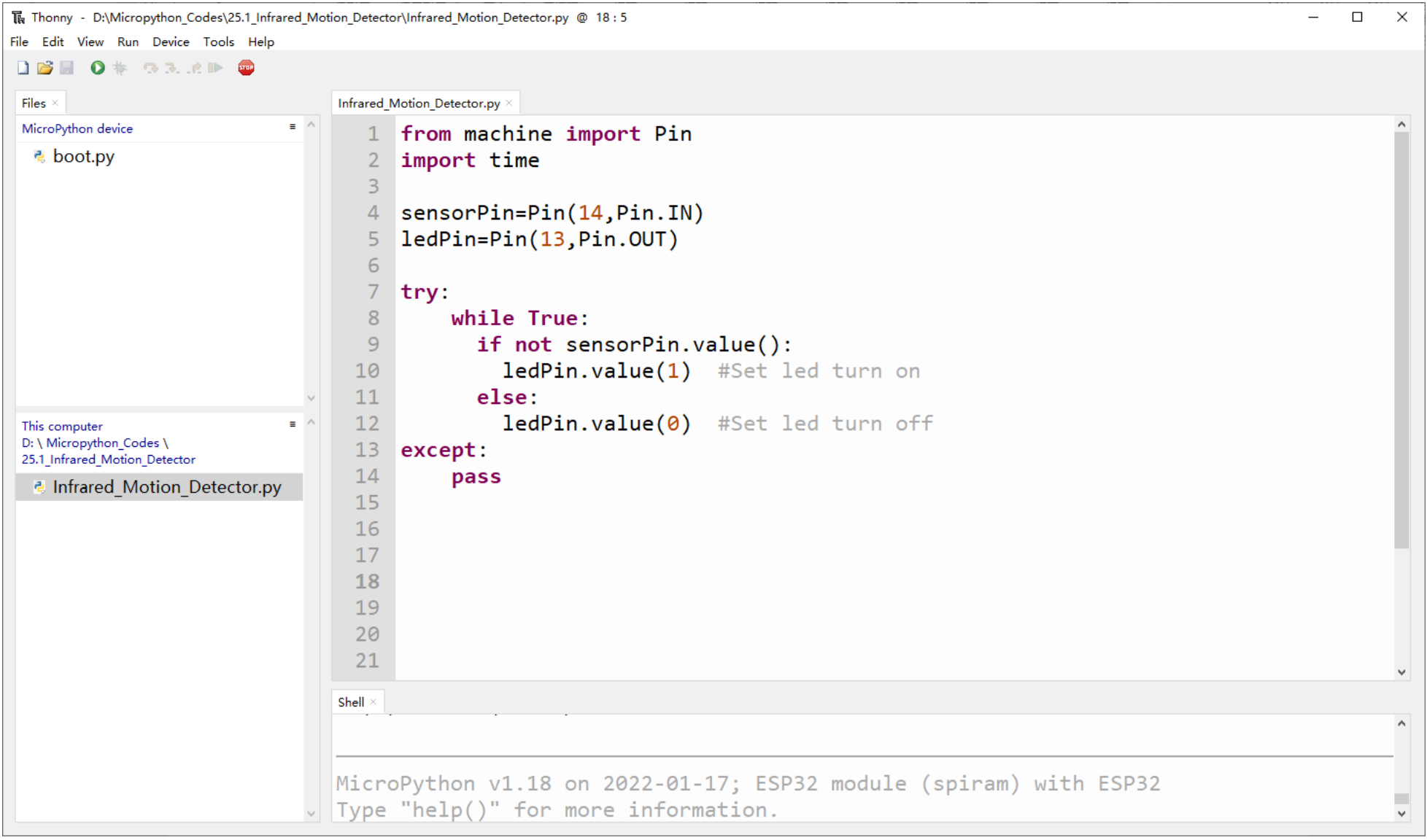1427x840 pixels.
Task: Click the Shell scrollbar up arrow
Action: pyautogui.click(x=1401, y=723)
